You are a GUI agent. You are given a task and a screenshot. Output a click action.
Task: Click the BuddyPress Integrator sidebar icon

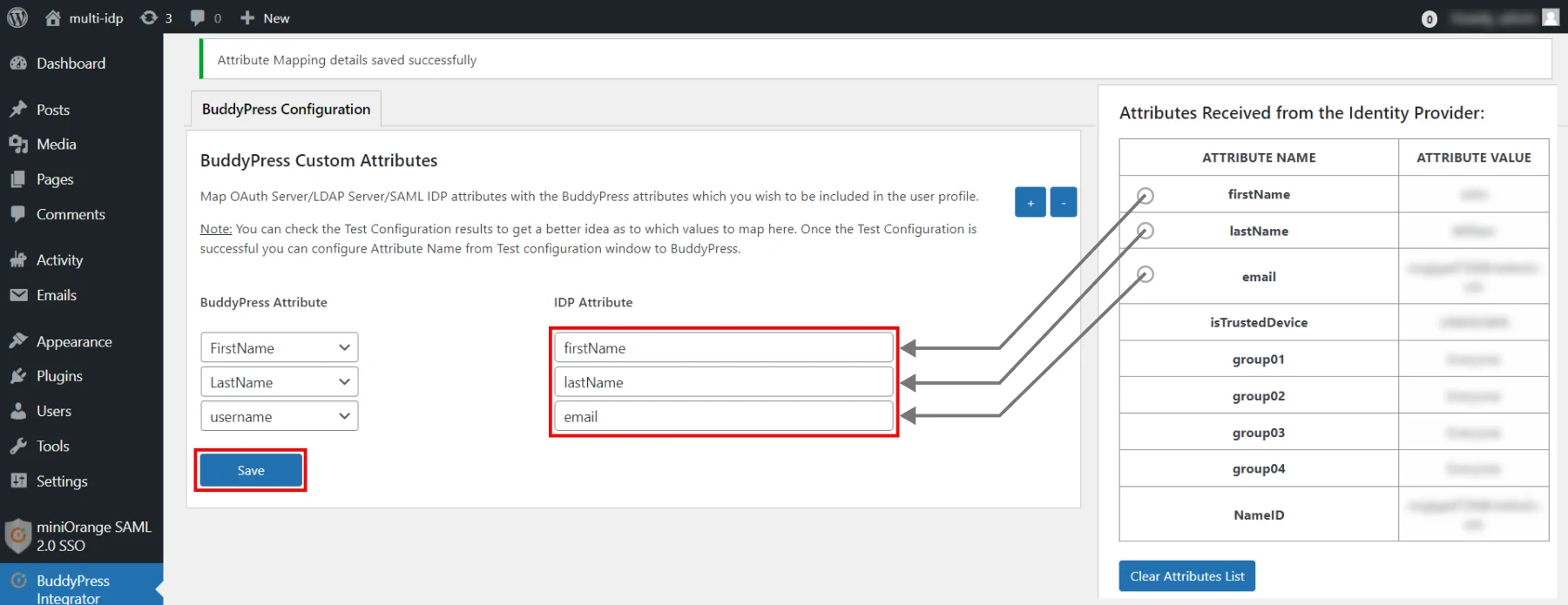(x=18, y=581)
